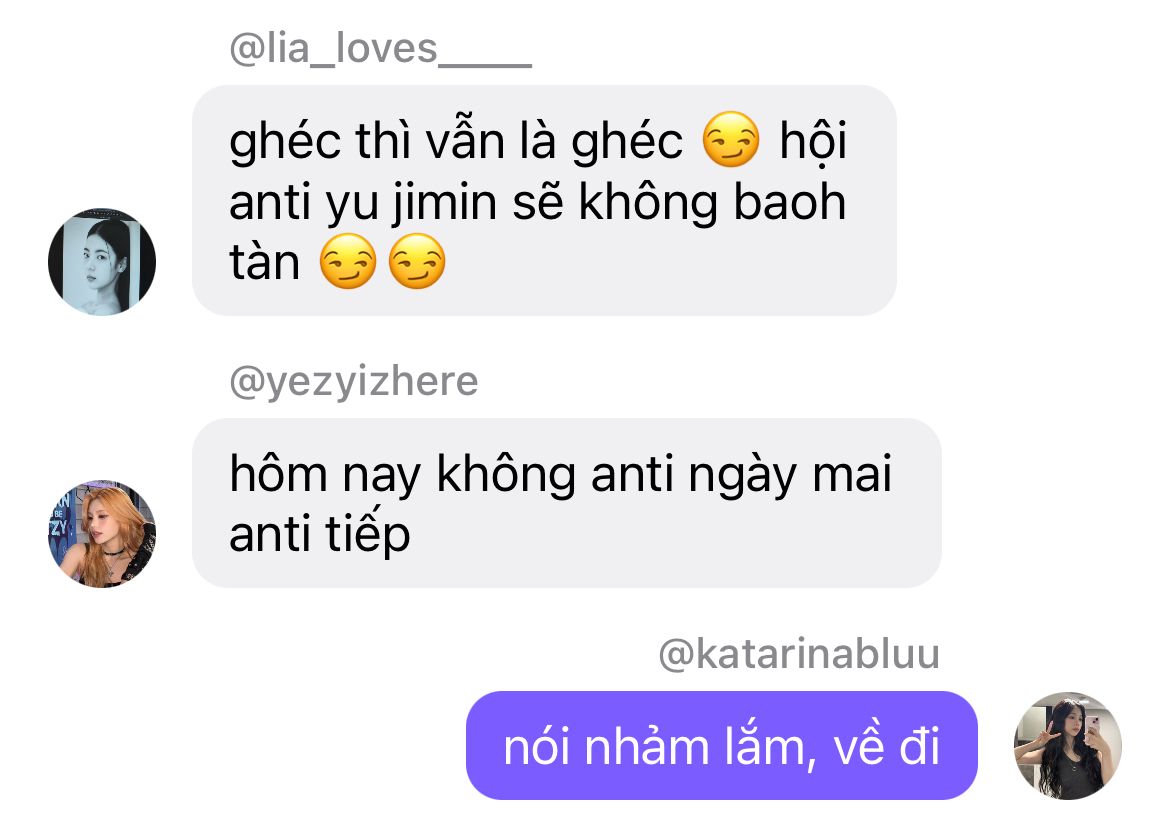Click the words "về đi" in the purple bubble
The image size is (1170, 840).
tap(886, 747)
